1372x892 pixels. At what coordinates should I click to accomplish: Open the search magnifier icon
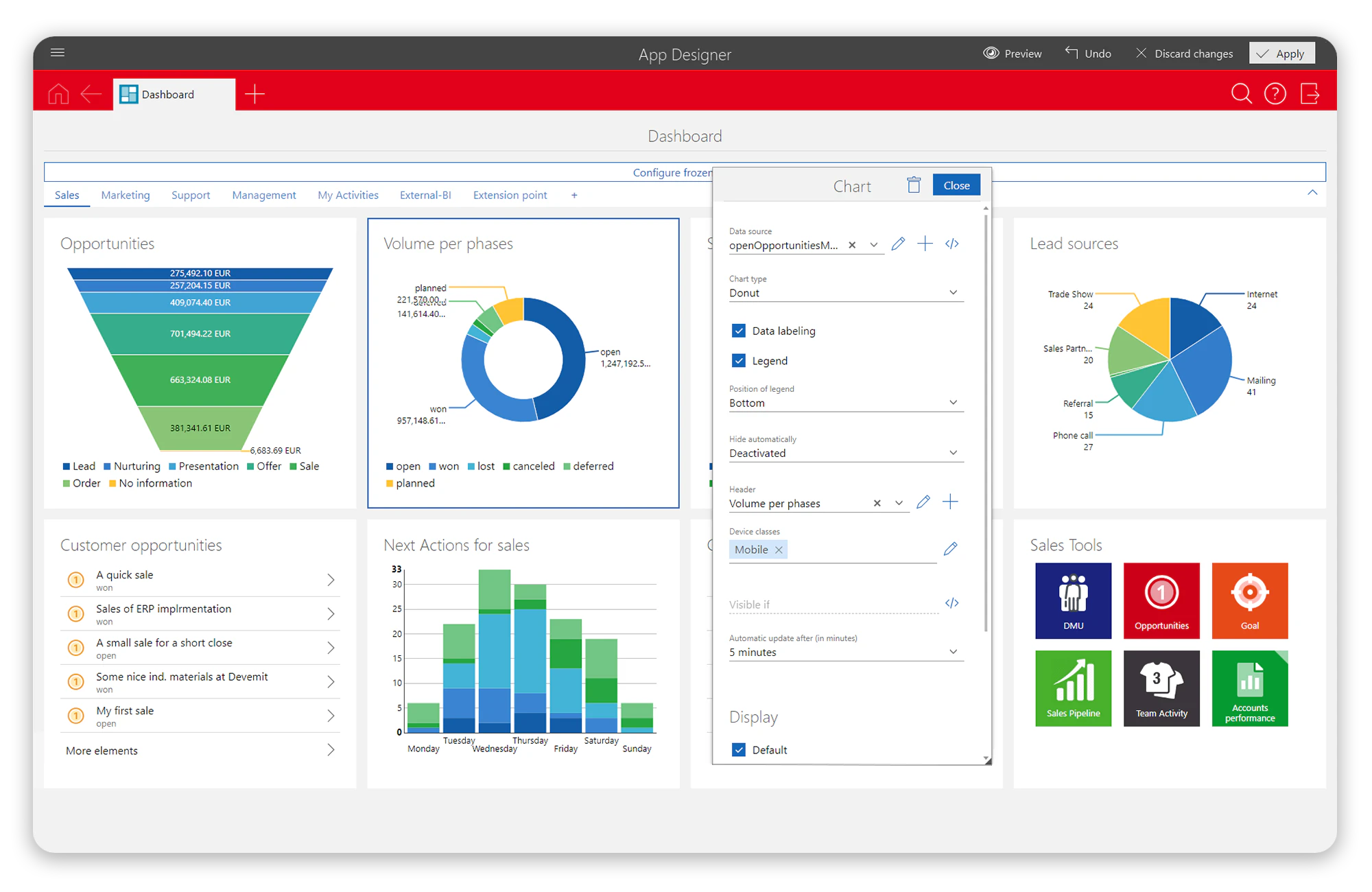(x=1241, y=93)
